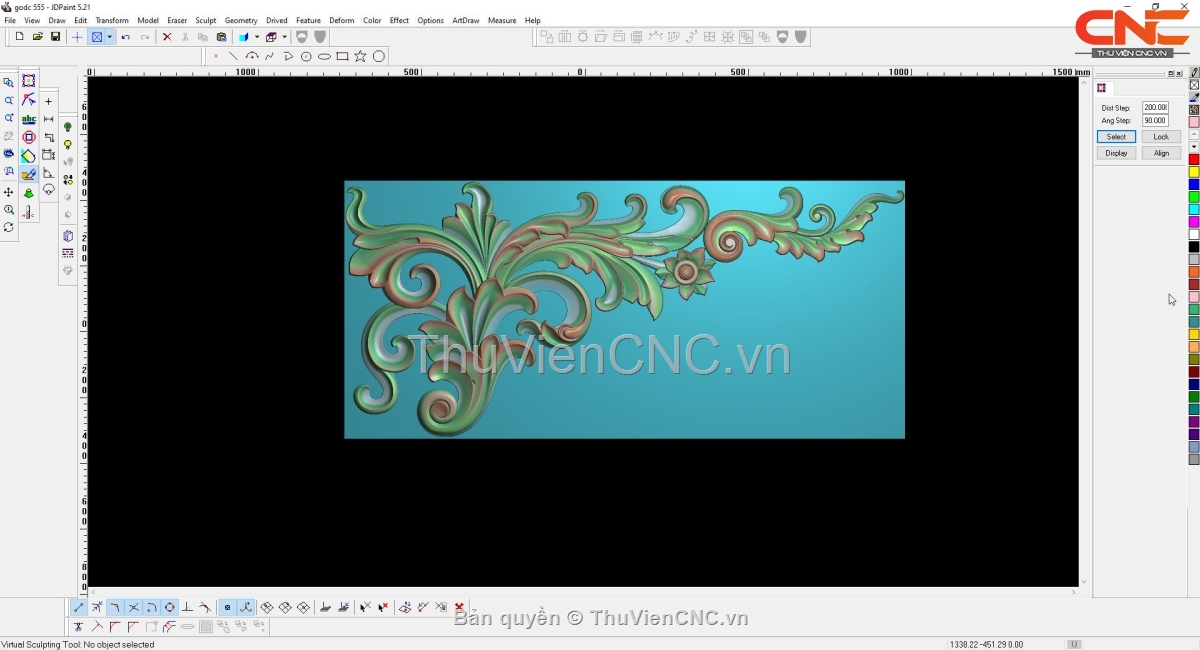Open the Sculpt menu
This screenshot has width=1200, height=650.
tap(205, 20)
